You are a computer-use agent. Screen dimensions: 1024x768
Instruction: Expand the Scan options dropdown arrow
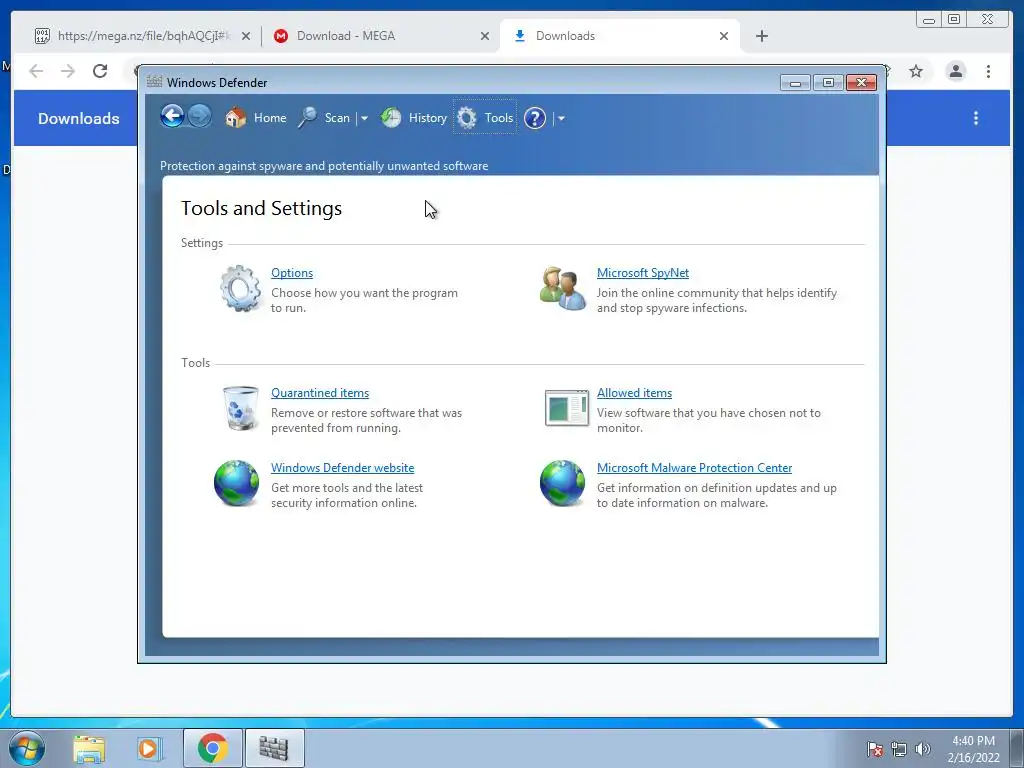point(364,118)
